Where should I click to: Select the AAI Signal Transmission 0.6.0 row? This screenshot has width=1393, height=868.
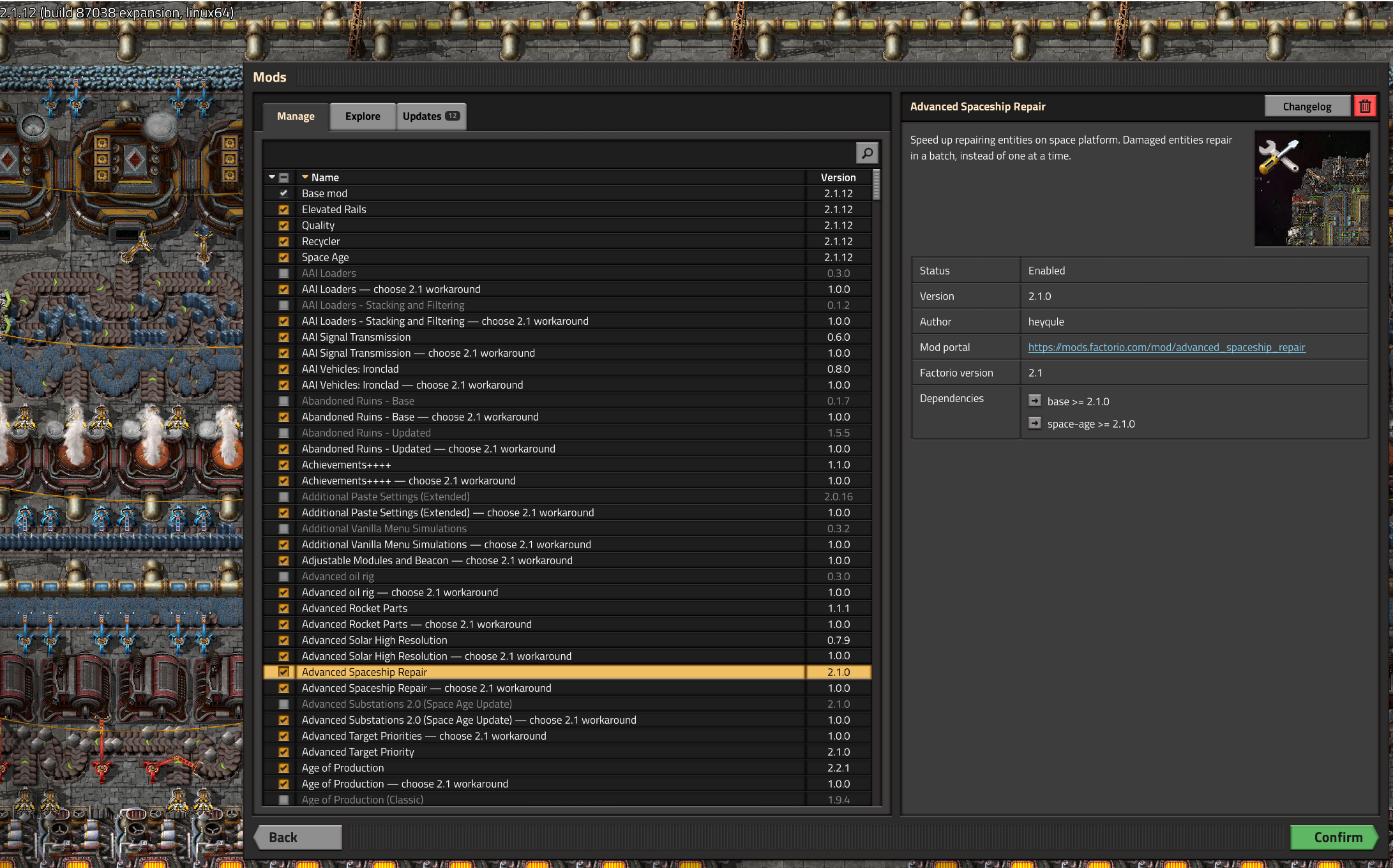coord(567,337)
